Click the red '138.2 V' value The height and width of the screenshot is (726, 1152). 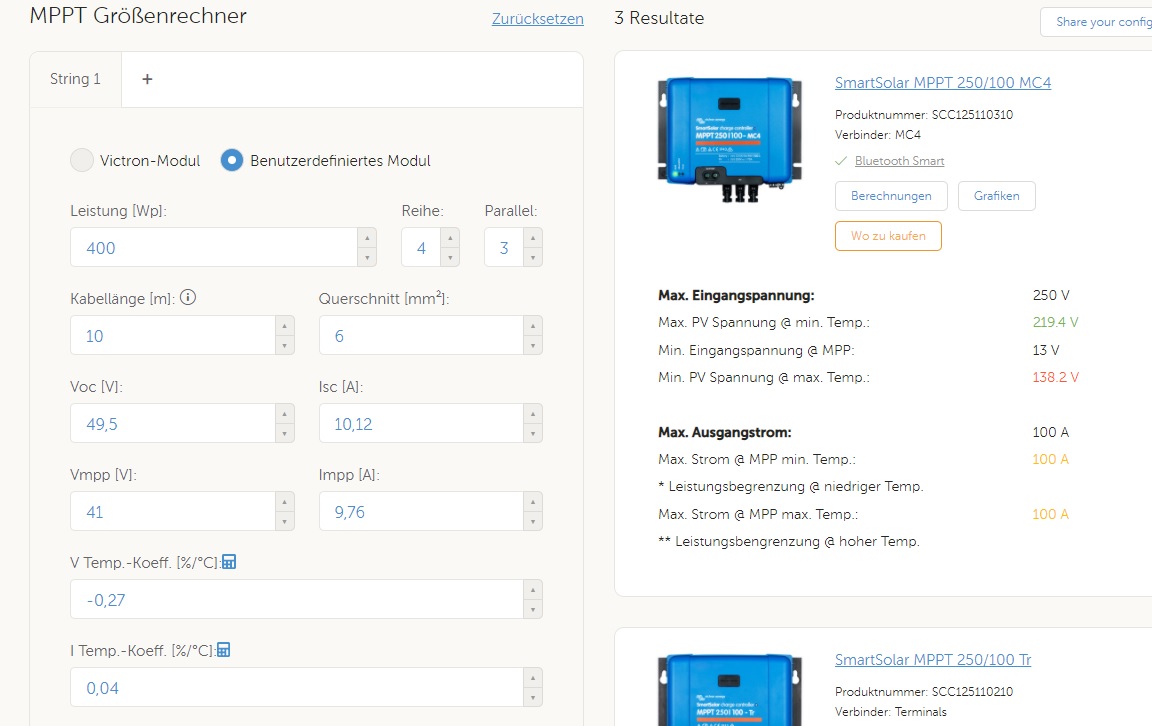click(x=1055, y=377)
